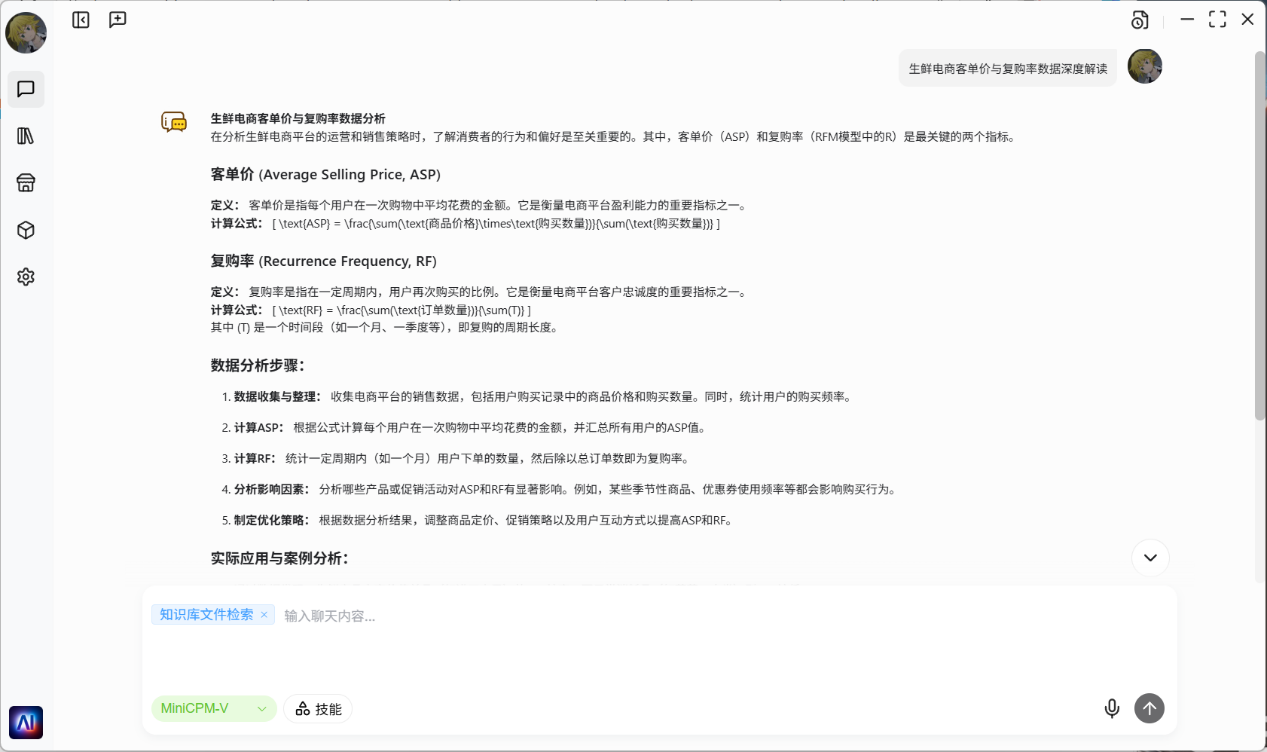Toggle fullscreen window mode
This screenshot has width=1267, height=752.
[x=1217, y=19]
